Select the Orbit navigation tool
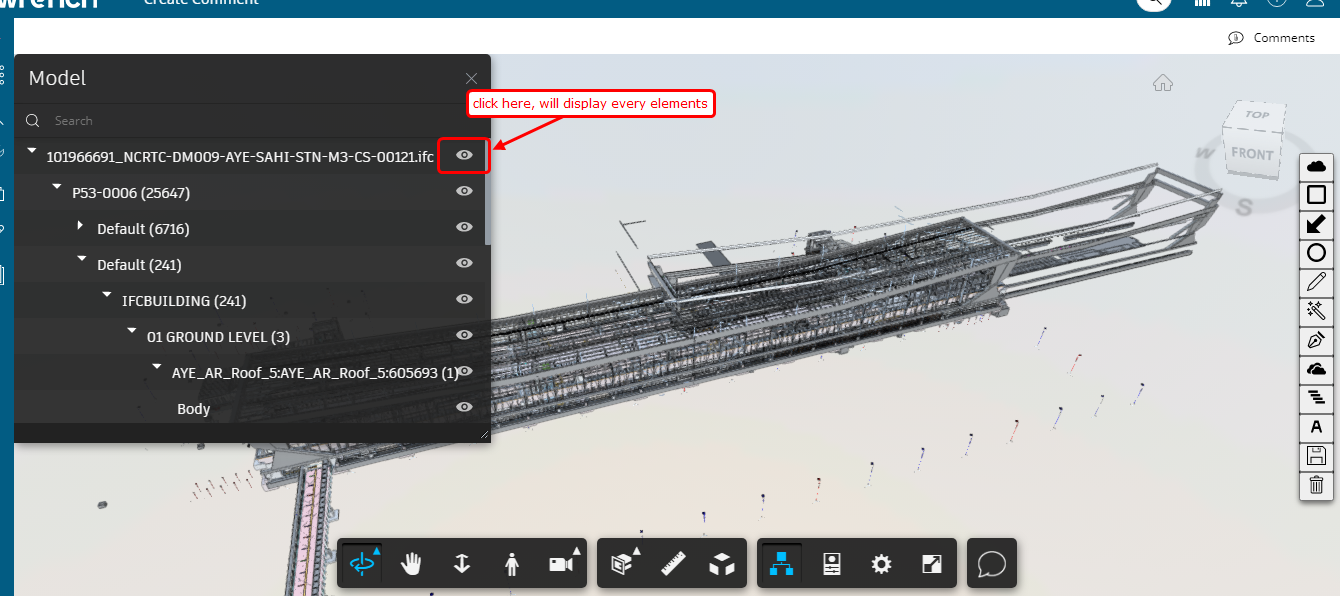 [360, 563]
